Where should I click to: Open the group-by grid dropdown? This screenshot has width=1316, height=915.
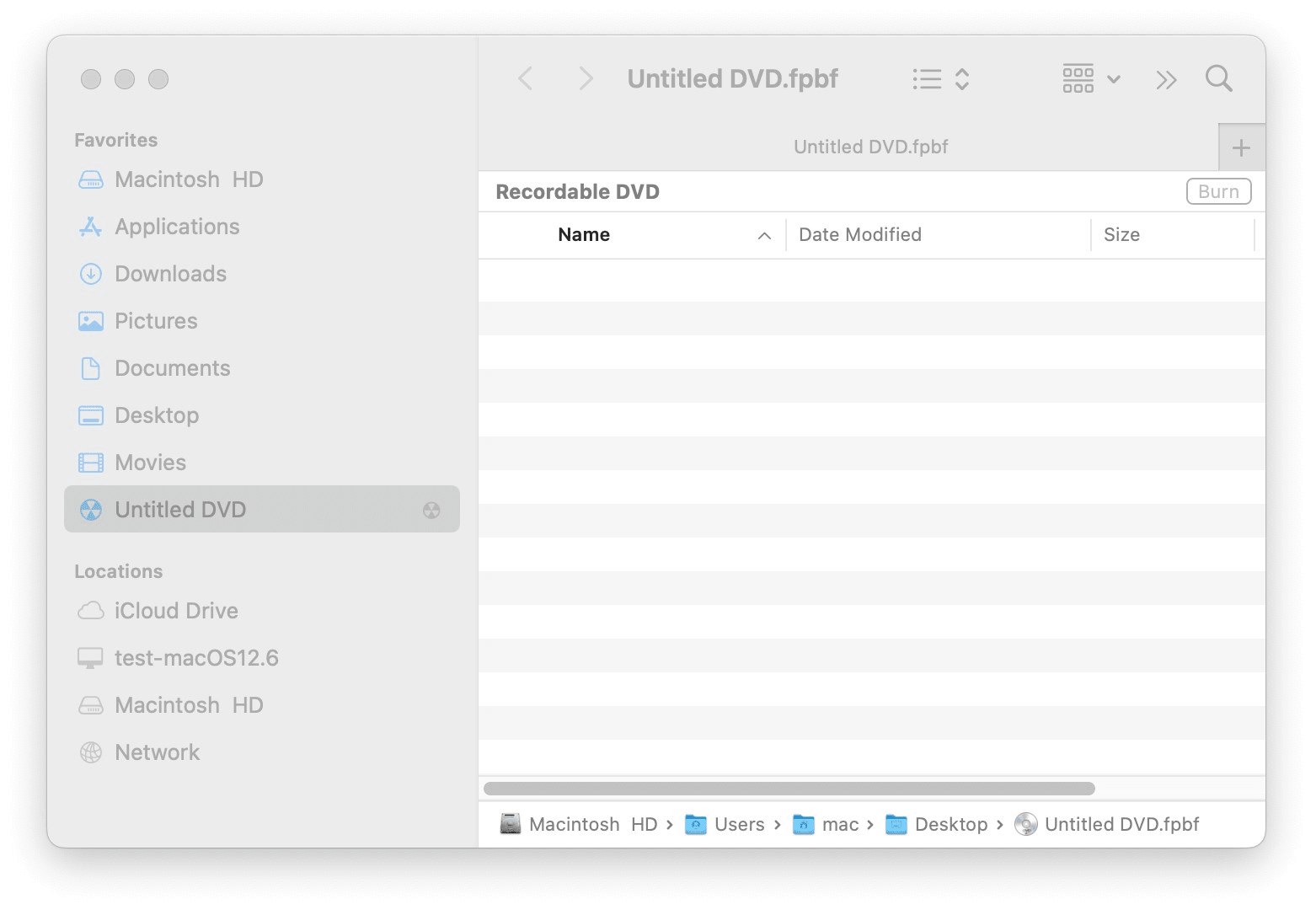[x=1090, y=79]
